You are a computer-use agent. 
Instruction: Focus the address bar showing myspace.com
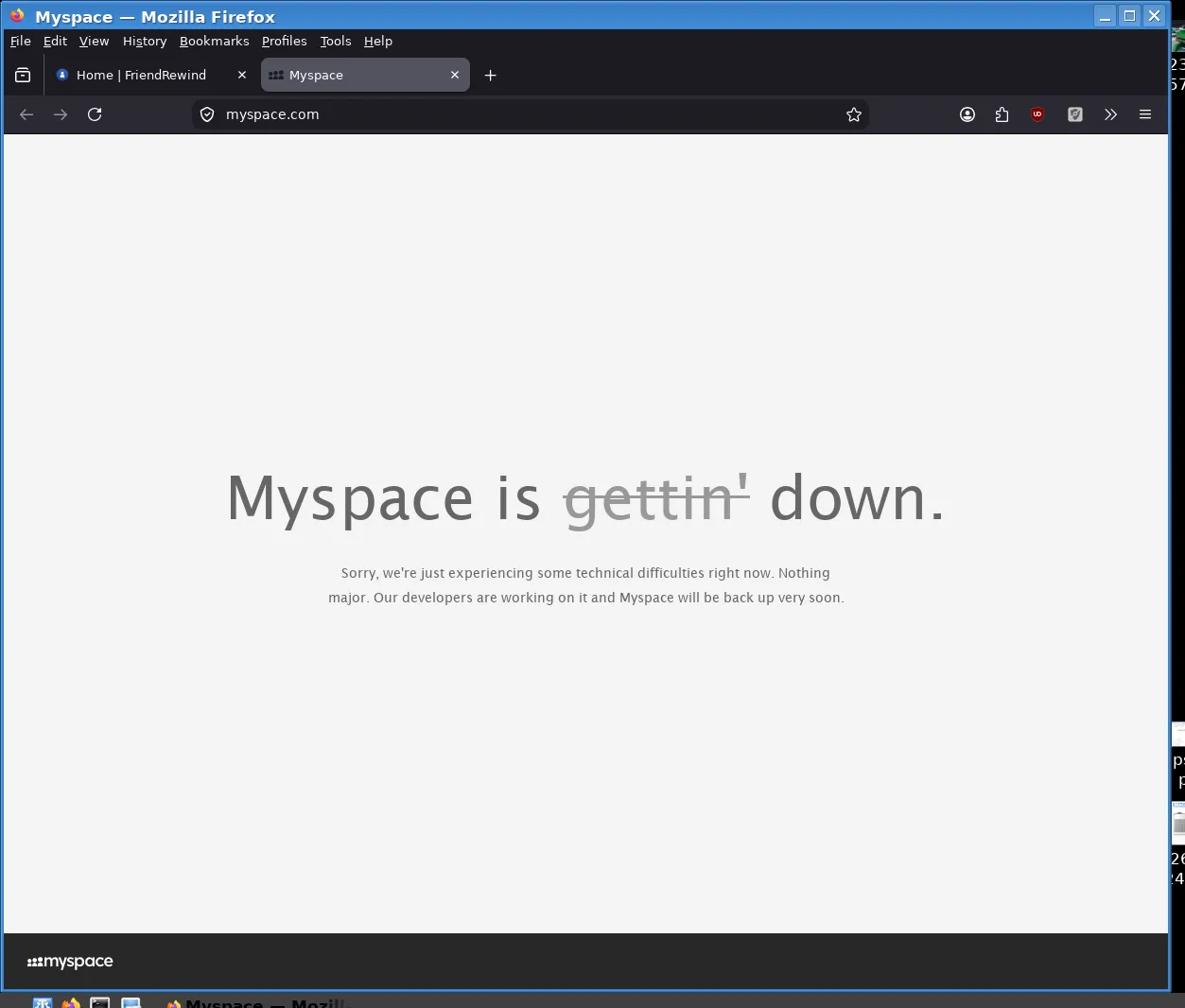coord(531,114)
